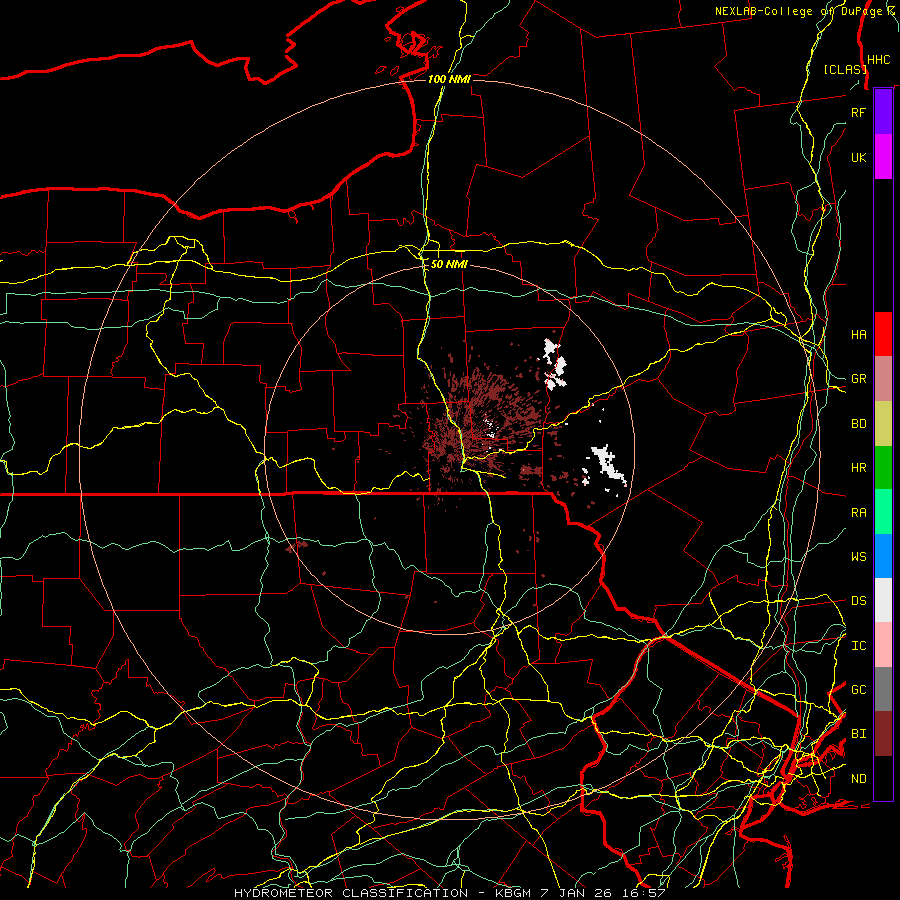Viewport: 900px width, 900px height.
Task: Select the BD yellow legend swatch
Action: [x=883, y=424]
